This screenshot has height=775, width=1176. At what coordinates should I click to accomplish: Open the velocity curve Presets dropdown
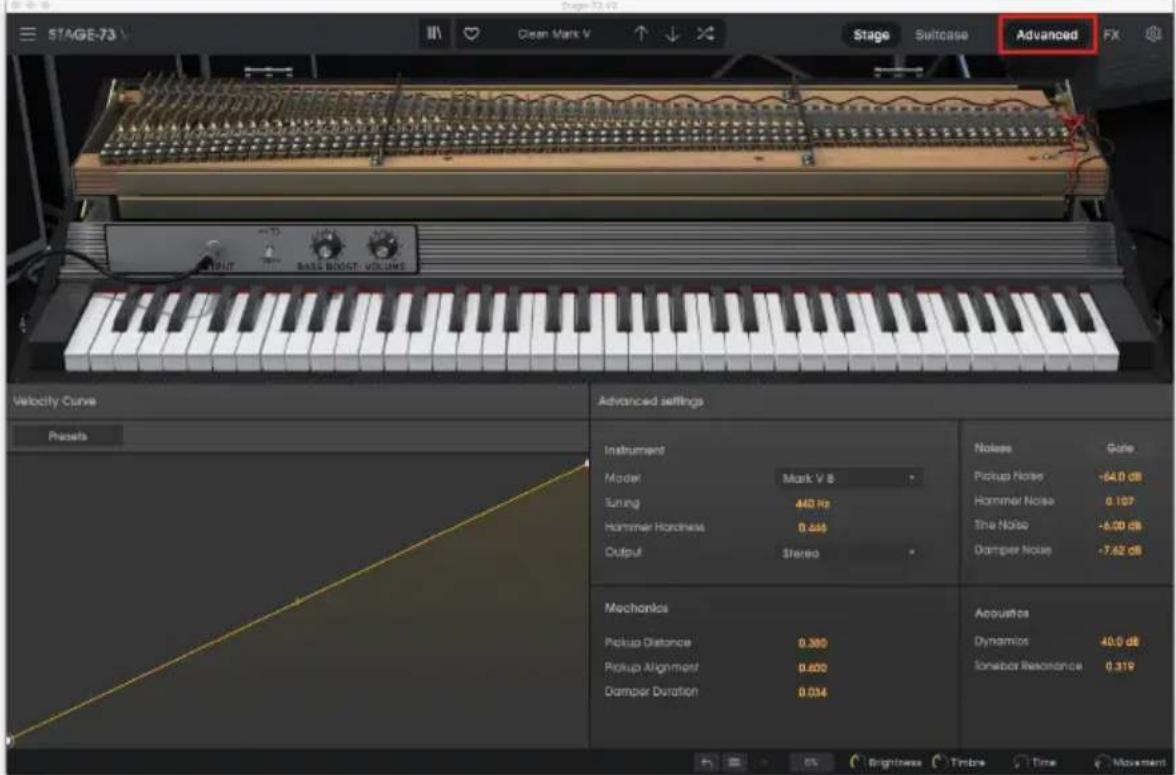(x=68, y=436)
